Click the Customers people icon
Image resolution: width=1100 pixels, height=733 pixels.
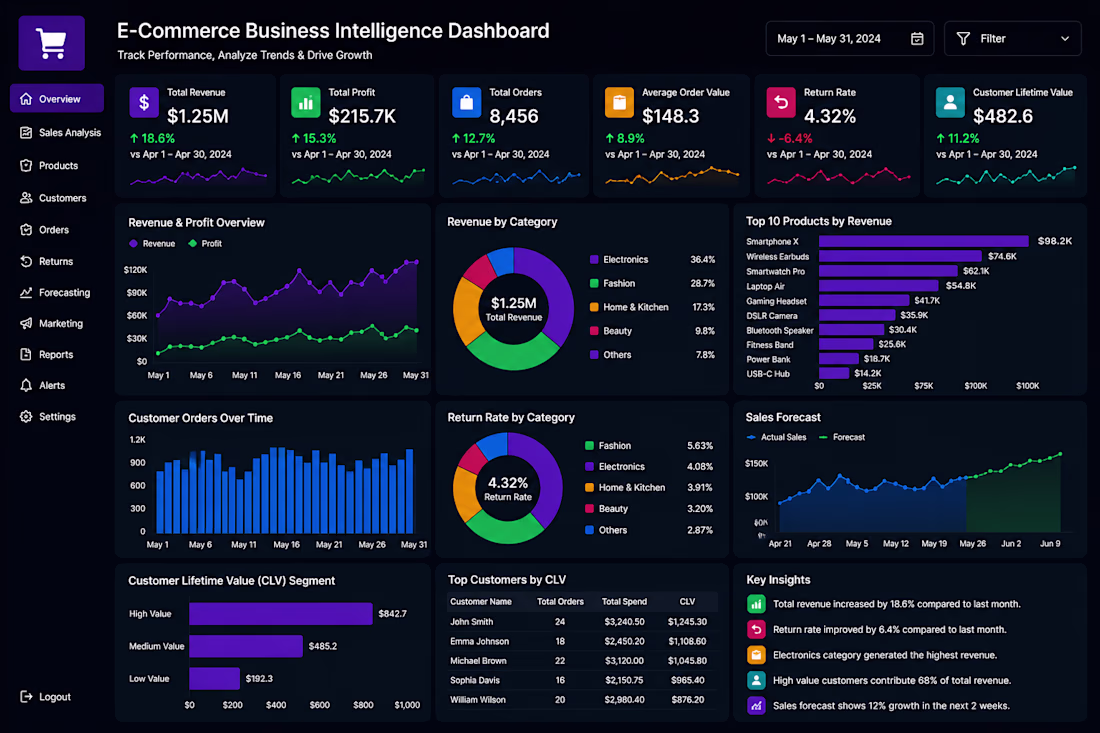point(26,198)
